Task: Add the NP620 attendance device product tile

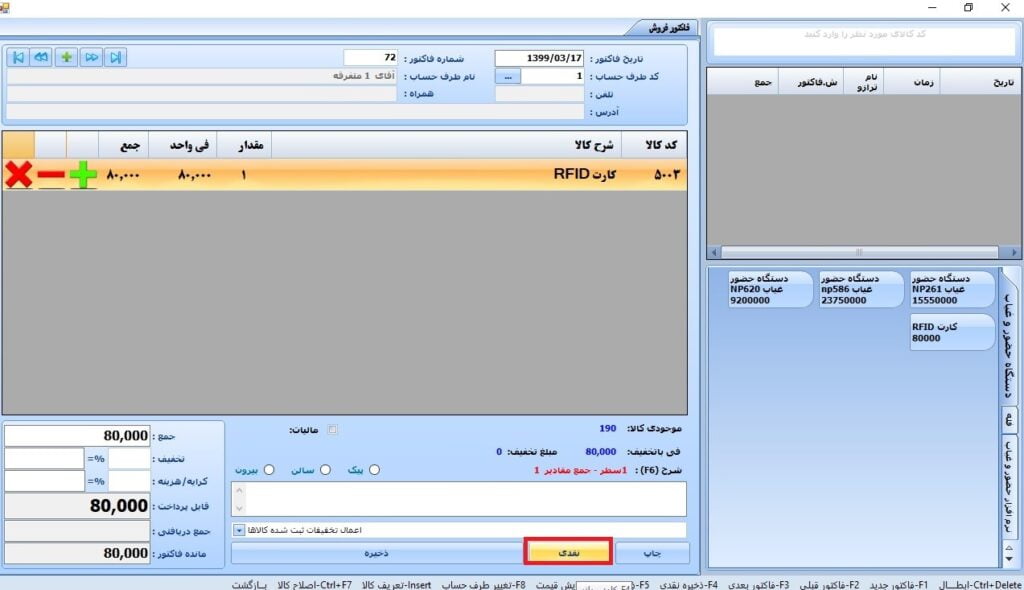Action: (x=770, y=289)
